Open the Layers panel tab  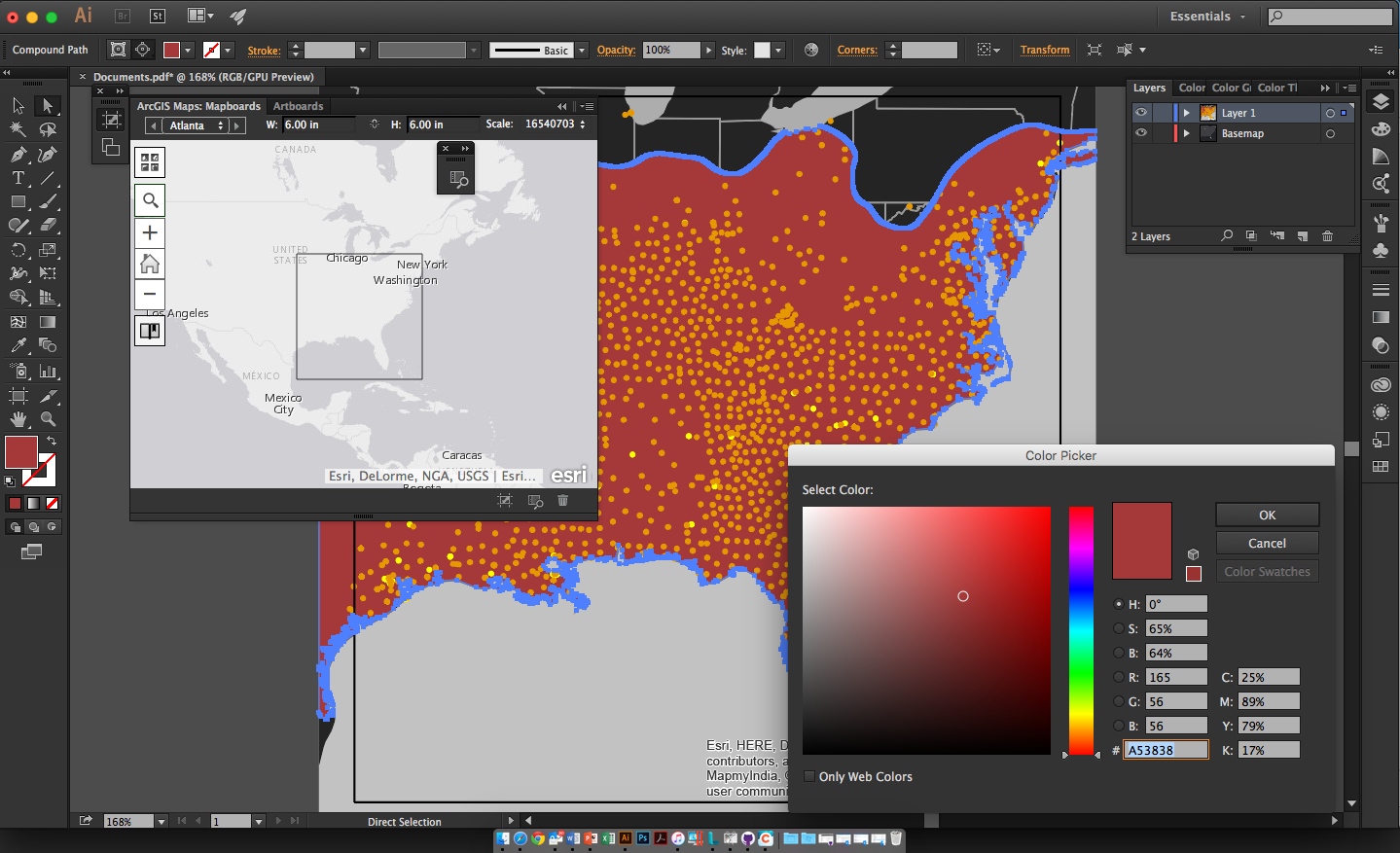click(1149, 88)
